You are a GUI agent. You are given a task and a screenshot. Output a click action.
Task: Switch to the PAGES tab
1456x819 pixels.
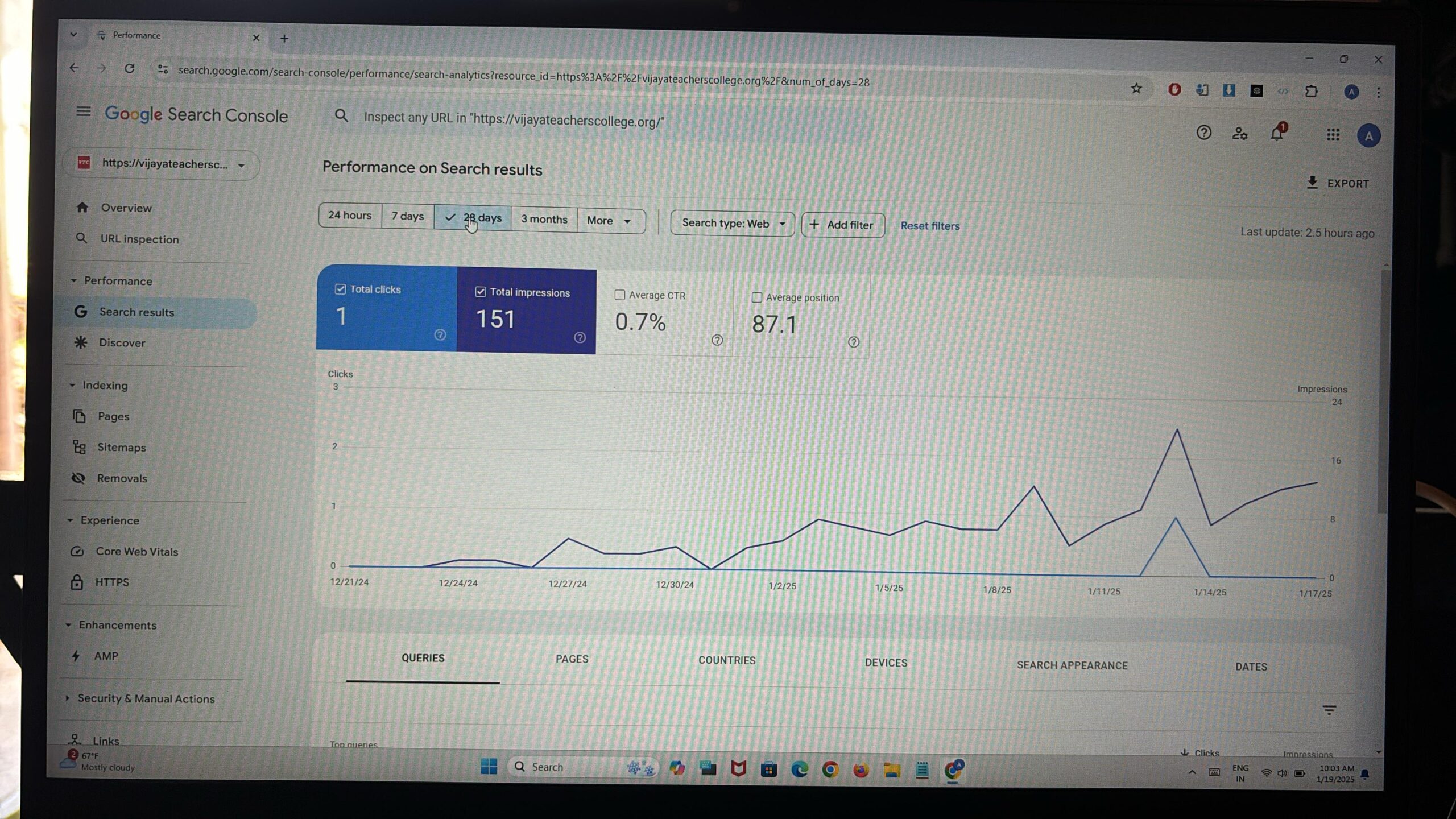[x=572, y=659]
